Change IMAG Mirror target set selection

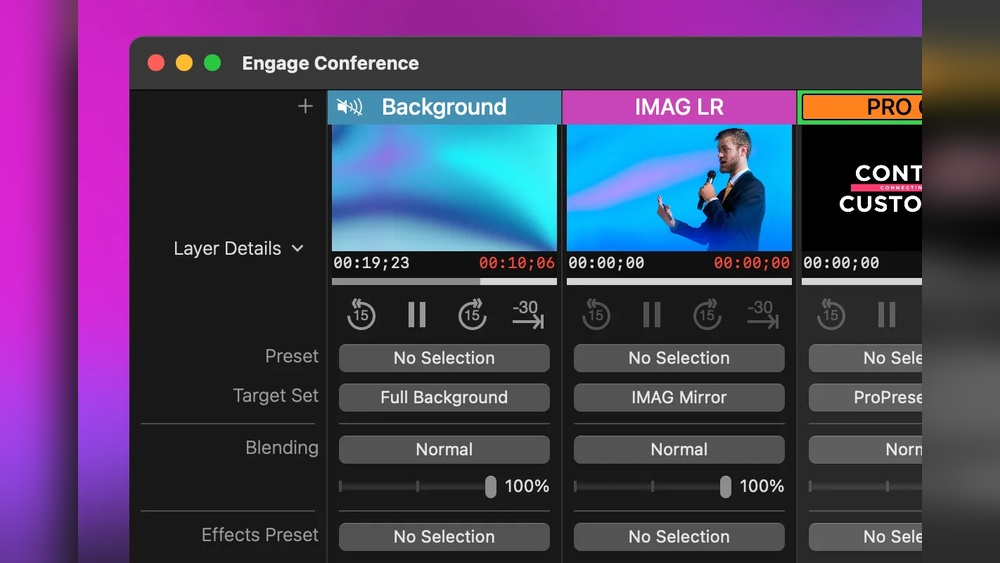[x=679, y=397]
